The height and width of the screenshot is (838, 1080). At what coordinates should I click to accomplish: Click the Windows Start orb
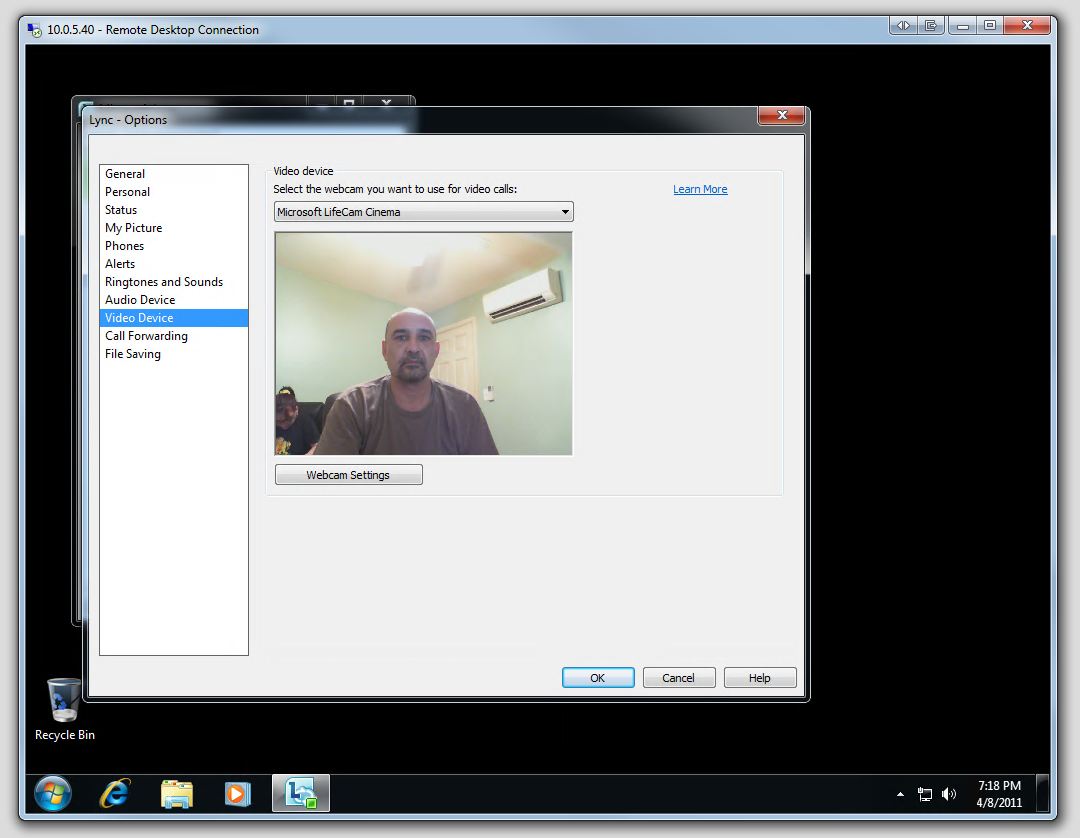(x=52, y=793)
